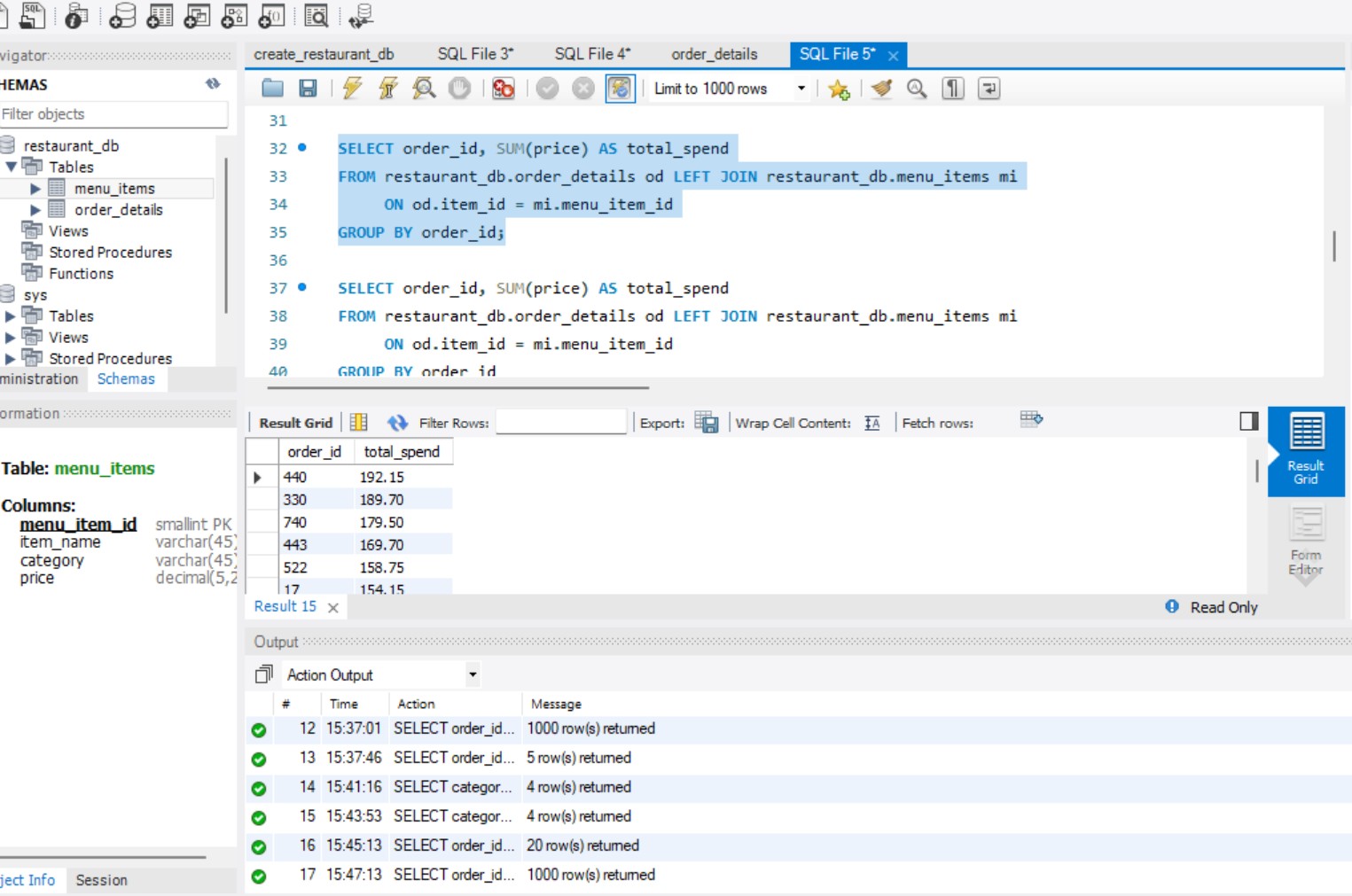The image size is (1352, 896).
Task: Expand the Views node under sys
Action: (x=11, y=338)
